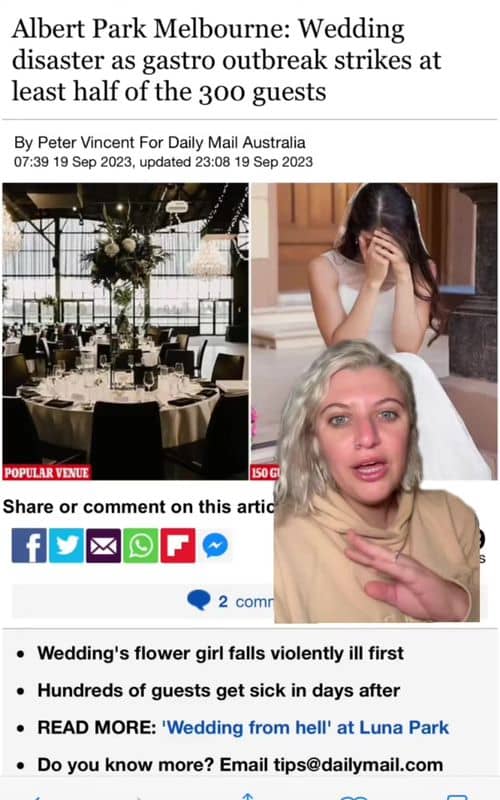Image resolution: width=500 pixels, height=800 pixels.
Task: View the wedding venue dining room photo
Action: tap(126, 331)
